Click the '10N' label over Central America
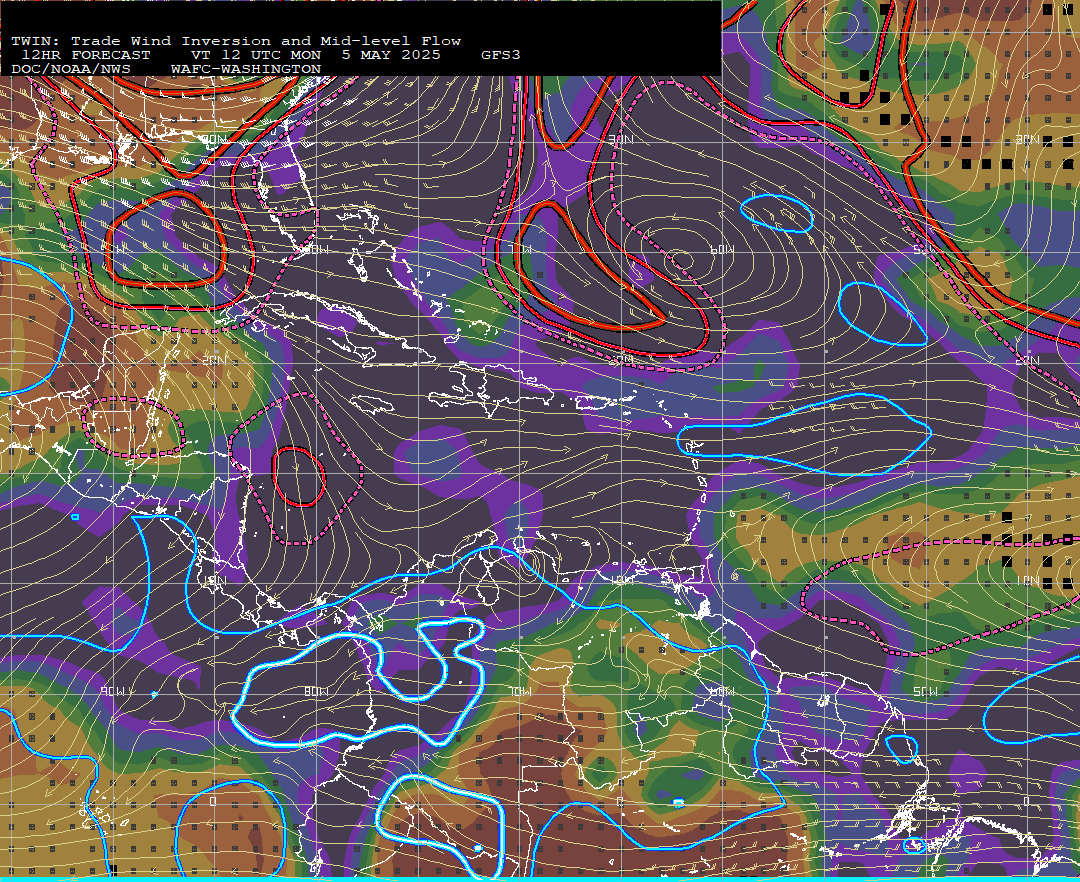Viewport: 1080px width, 882px height. (215, 580)
